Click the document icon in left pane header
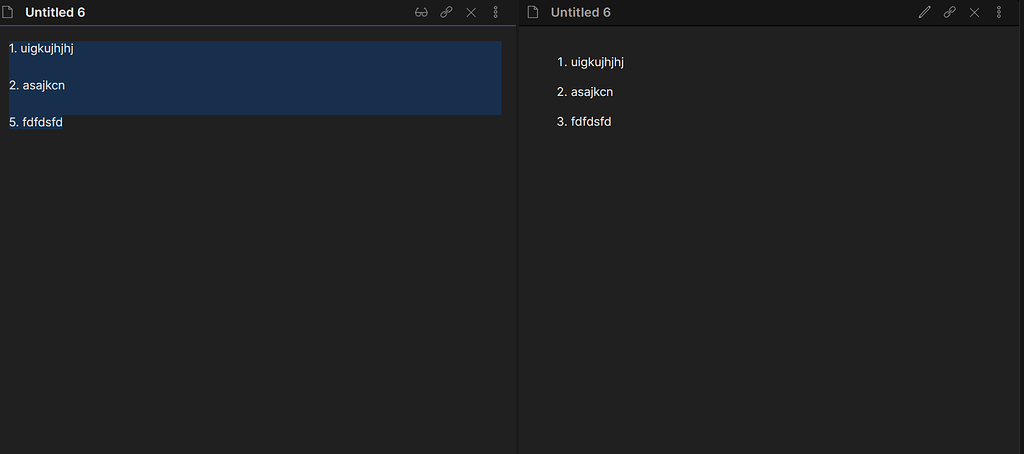 tap(8, 12)
